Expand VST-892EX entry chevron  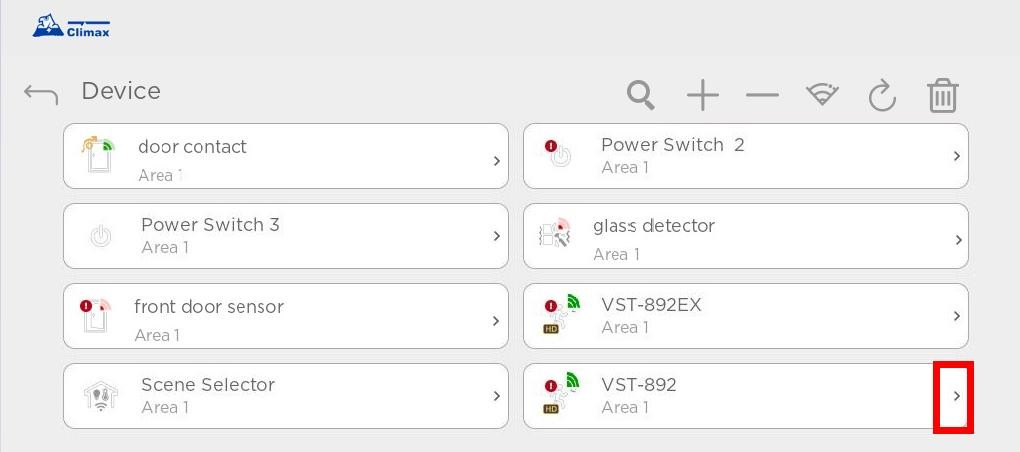tap(957, 316)
